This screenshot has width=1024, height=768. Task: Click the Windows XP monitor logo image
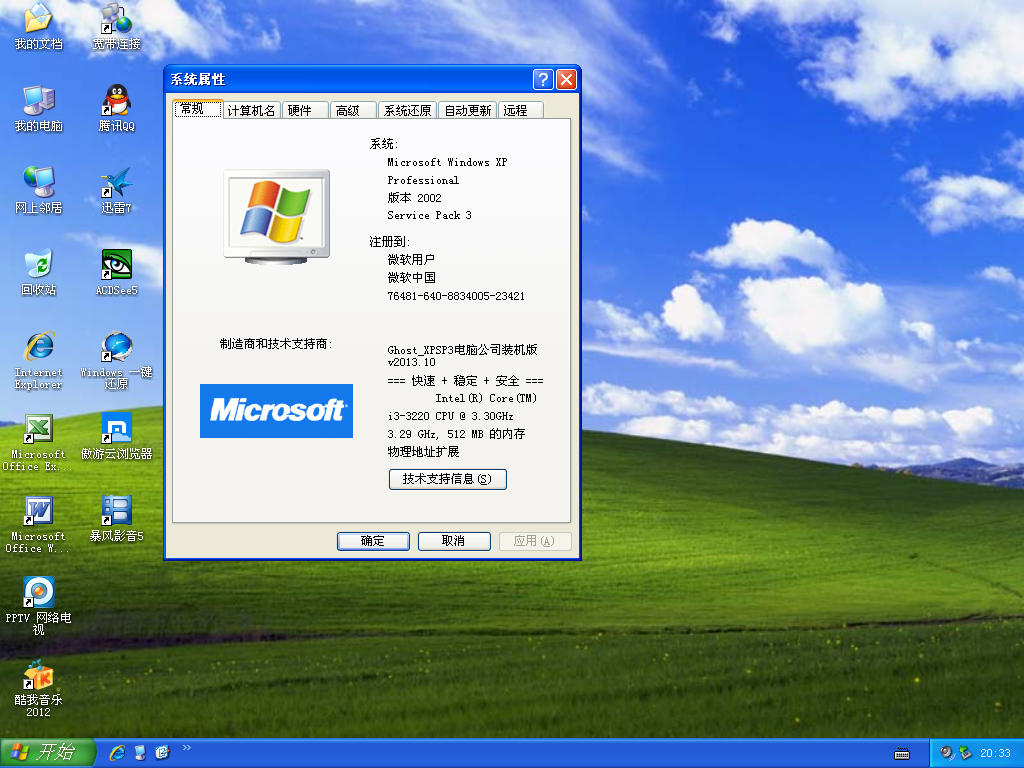277,216
